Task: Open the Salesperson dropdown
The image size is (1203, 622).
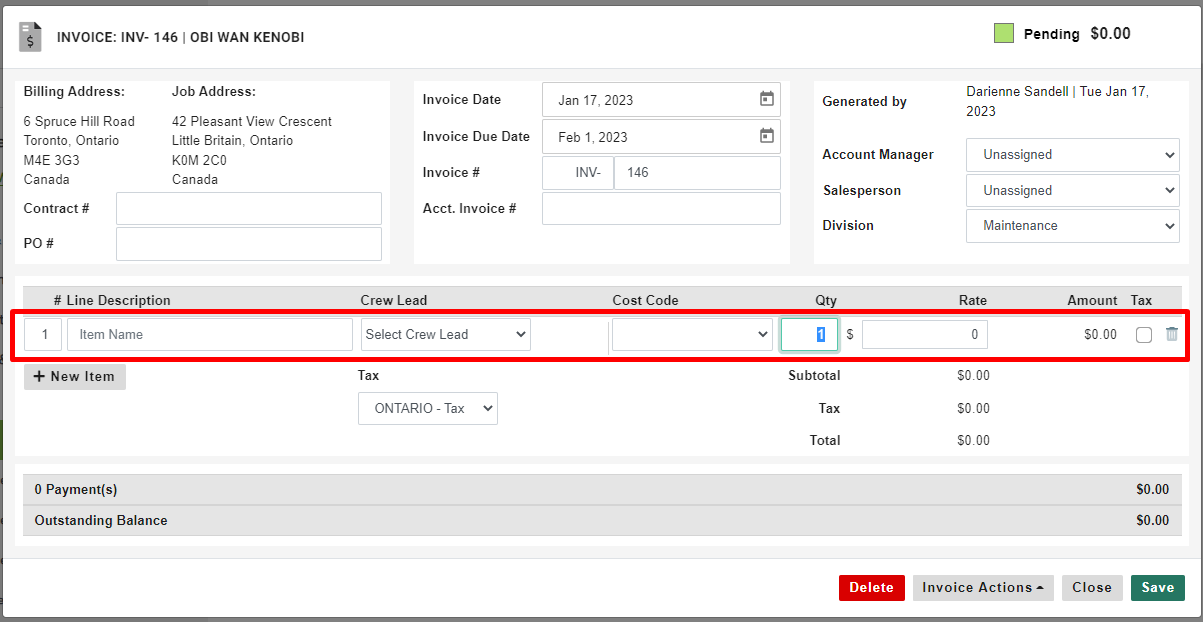Action: coord(1072,190)
